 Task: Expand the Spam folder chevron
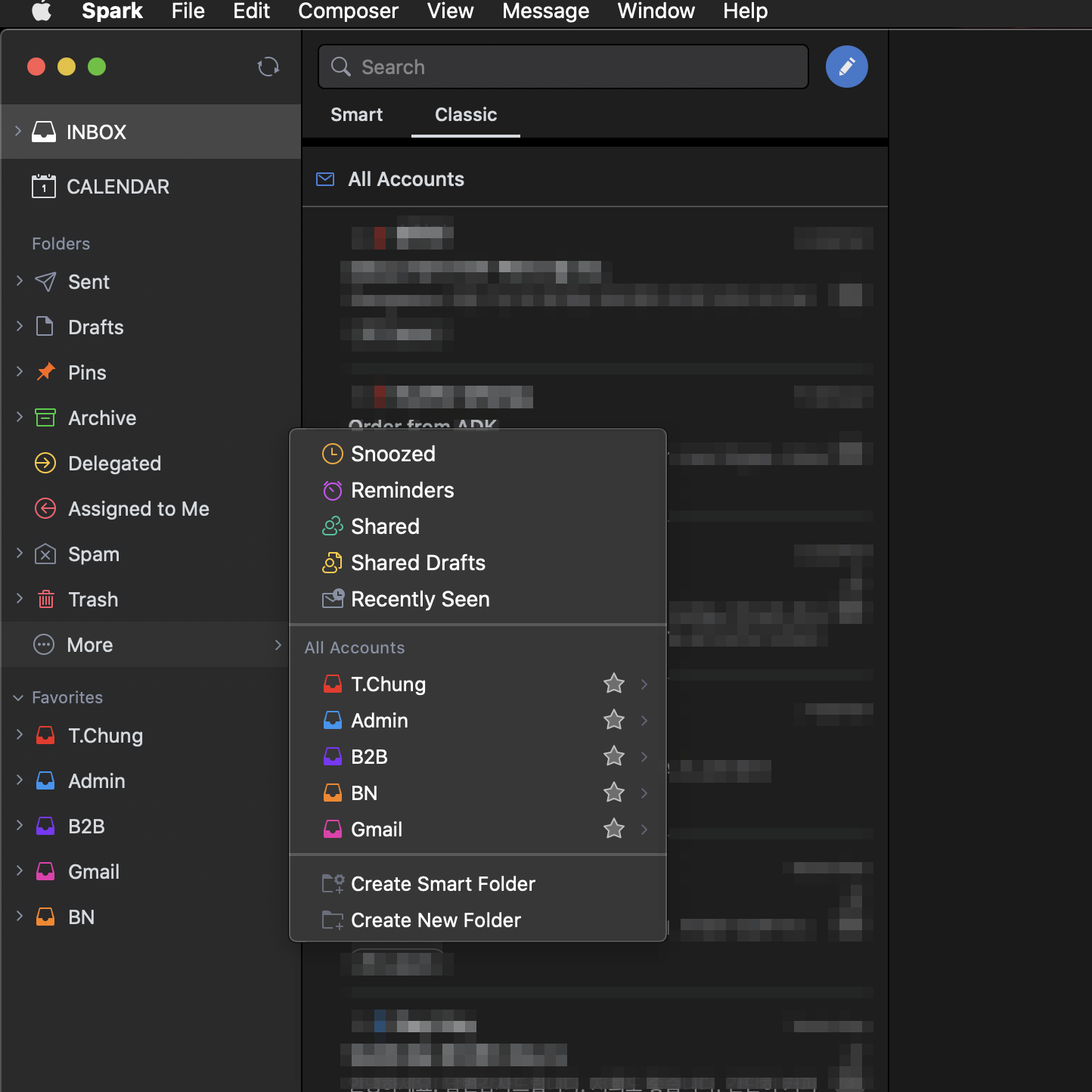click(x=20, y=553)
